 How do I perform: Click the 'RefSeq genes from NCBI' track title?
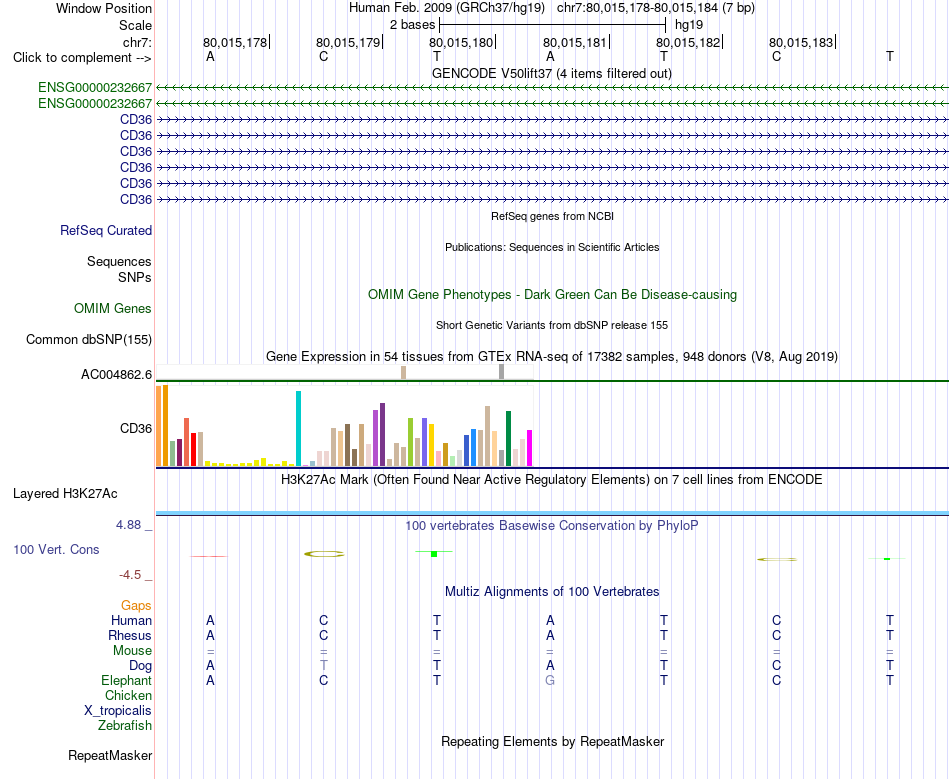point(553,216)
